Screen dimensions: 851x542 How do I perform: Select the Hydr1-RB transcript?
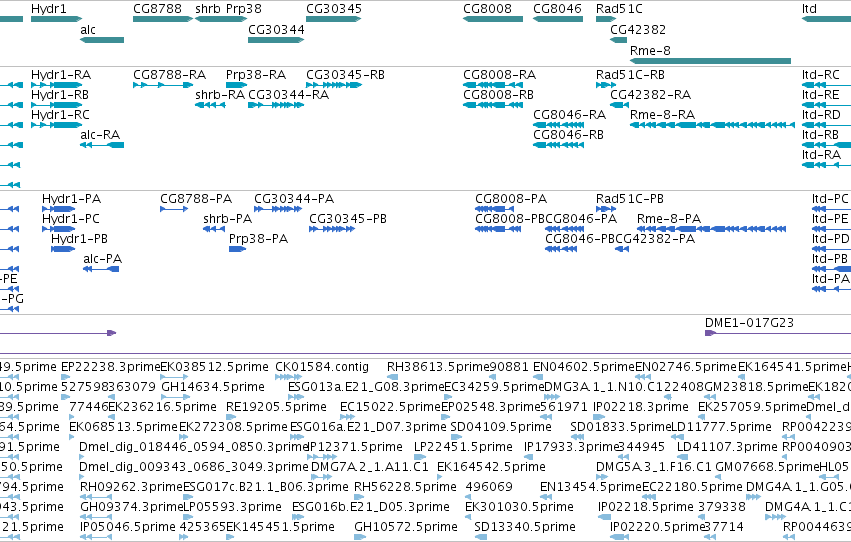56,105
